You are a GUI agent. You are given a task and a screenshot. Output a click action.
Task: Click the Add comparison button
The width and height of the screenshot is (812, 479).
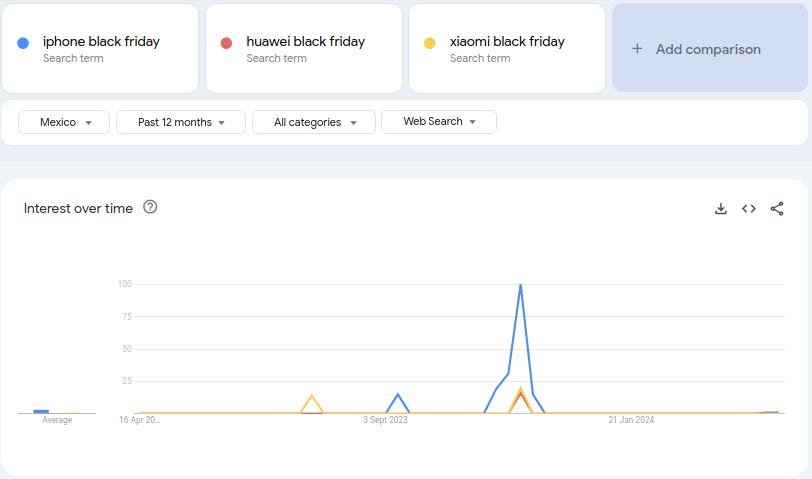coord(709,48)
